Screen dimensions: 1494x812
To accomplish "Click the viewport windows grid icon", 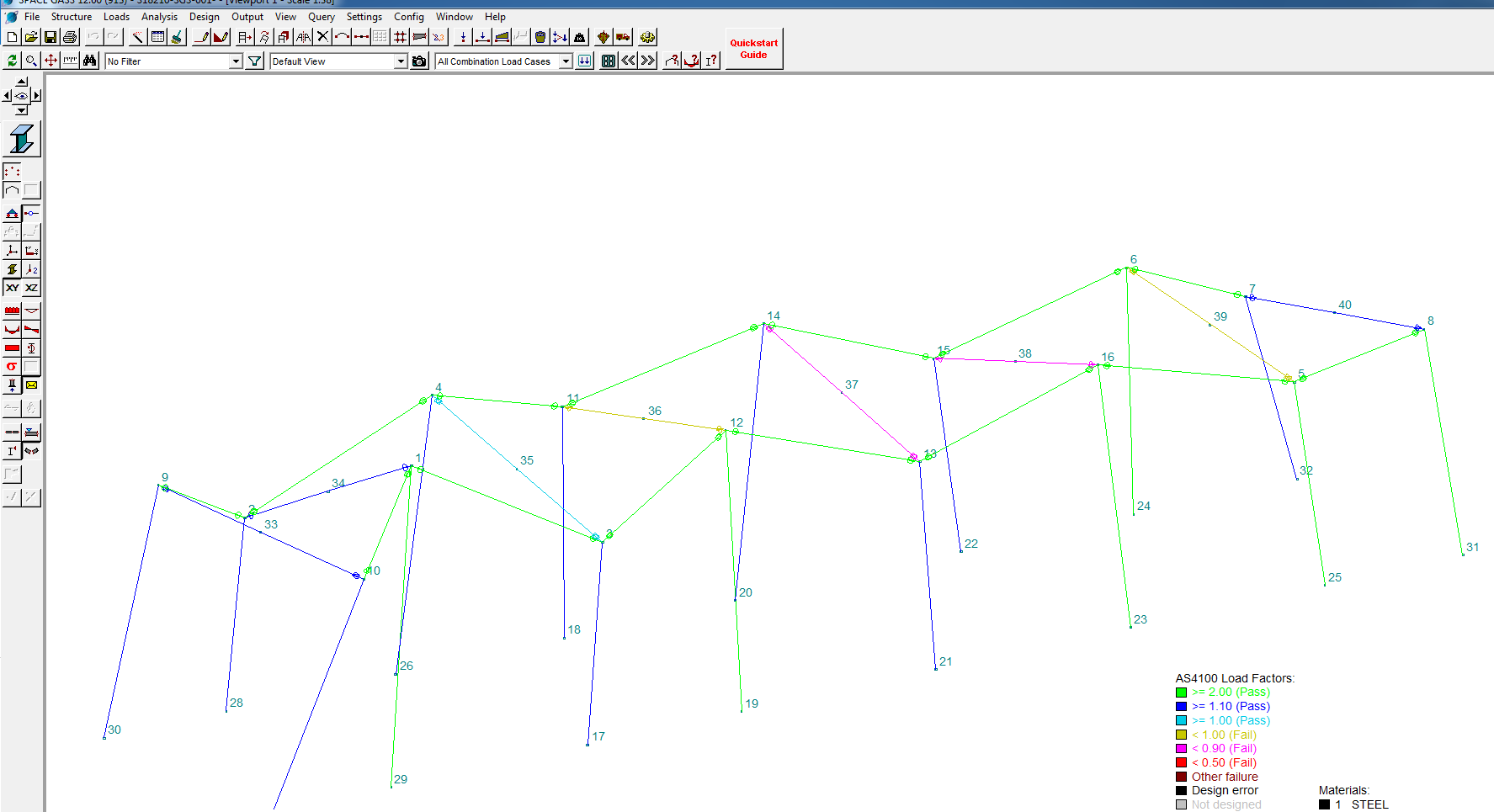I will (x=609, y=61).
